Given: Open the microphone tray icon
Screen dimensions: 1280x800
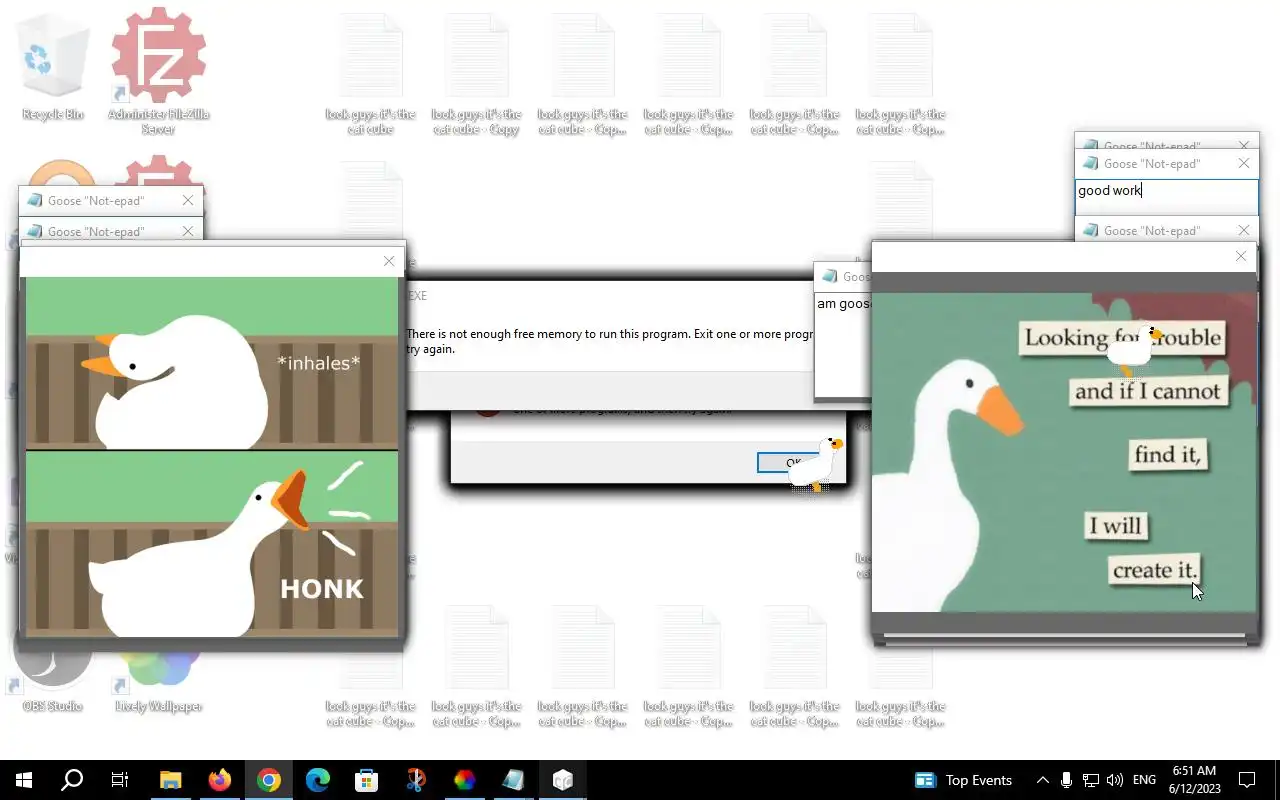Looking at the screenshot, I should click(x=1067, y=780).
